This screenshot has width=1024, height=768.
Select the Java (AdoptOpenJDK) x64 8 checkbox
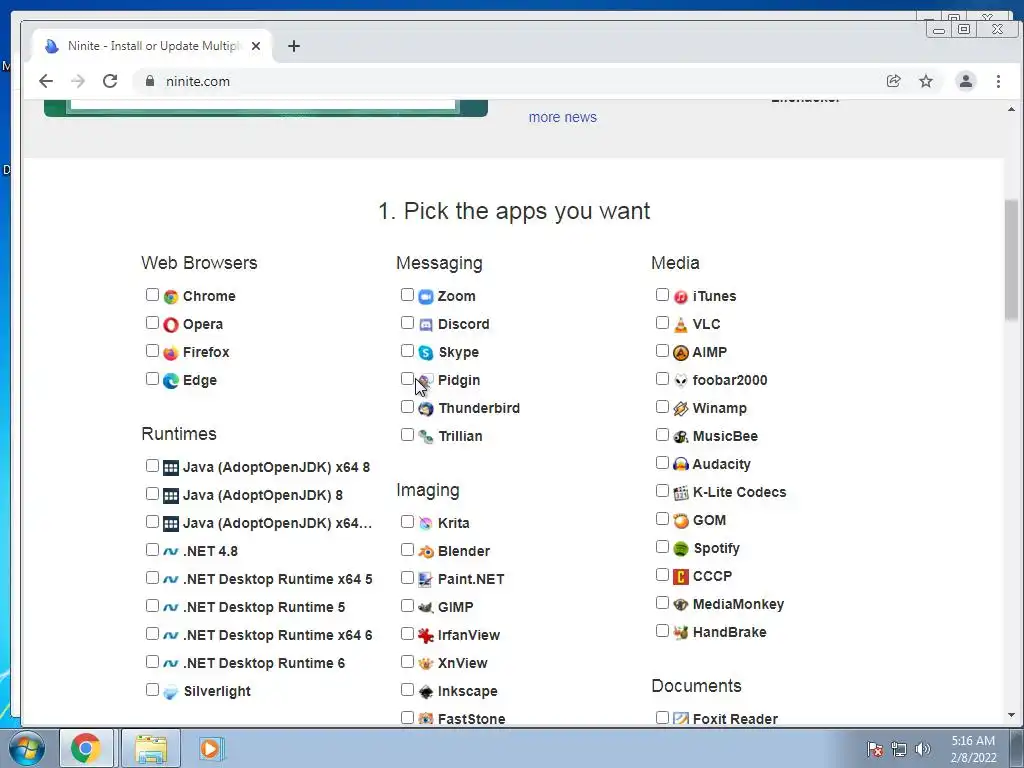[152, 466]
